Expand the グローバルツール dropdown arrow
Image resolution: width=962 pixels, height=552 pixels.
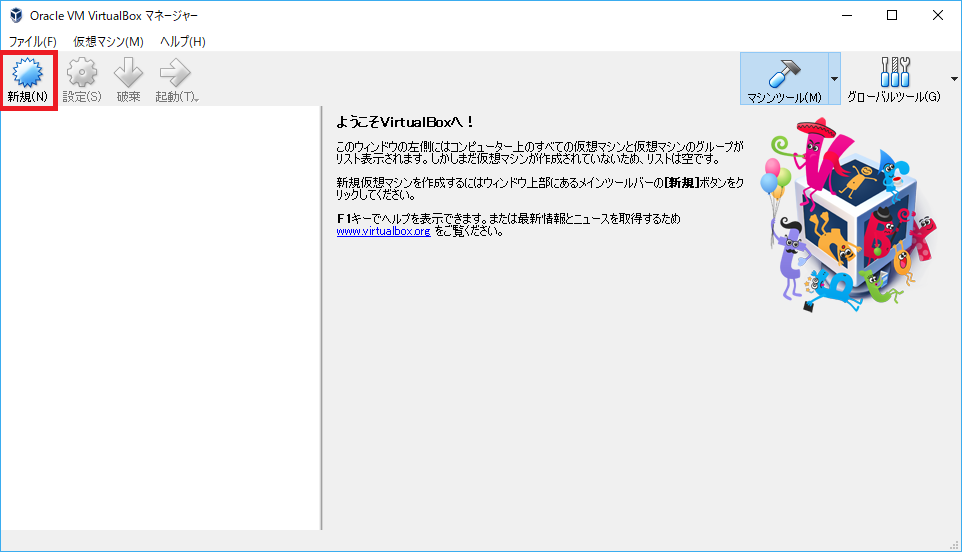tap(954, 79)
